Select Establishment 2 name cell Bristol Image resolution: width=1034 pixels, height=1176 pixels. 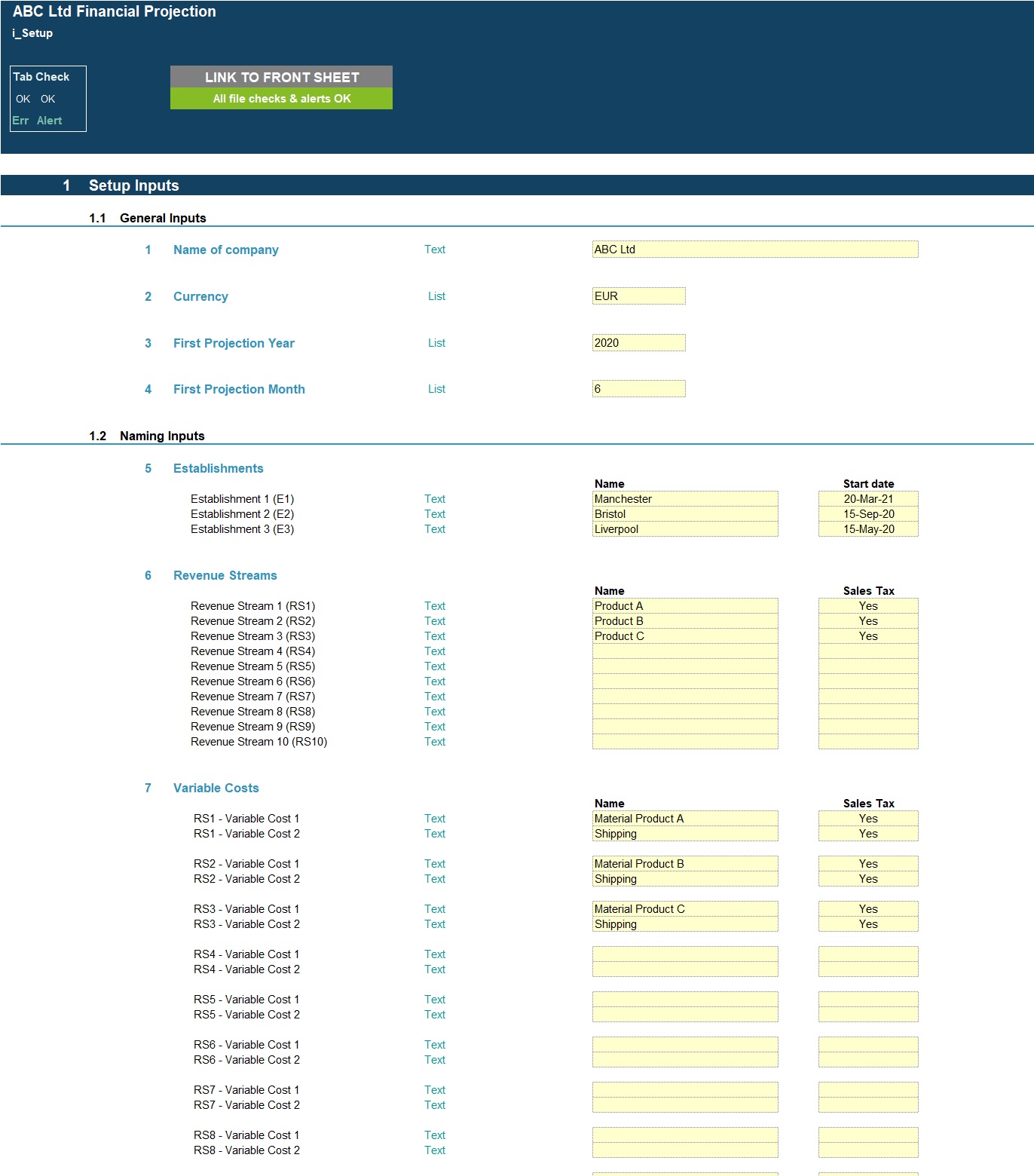[x=685, y=514]
